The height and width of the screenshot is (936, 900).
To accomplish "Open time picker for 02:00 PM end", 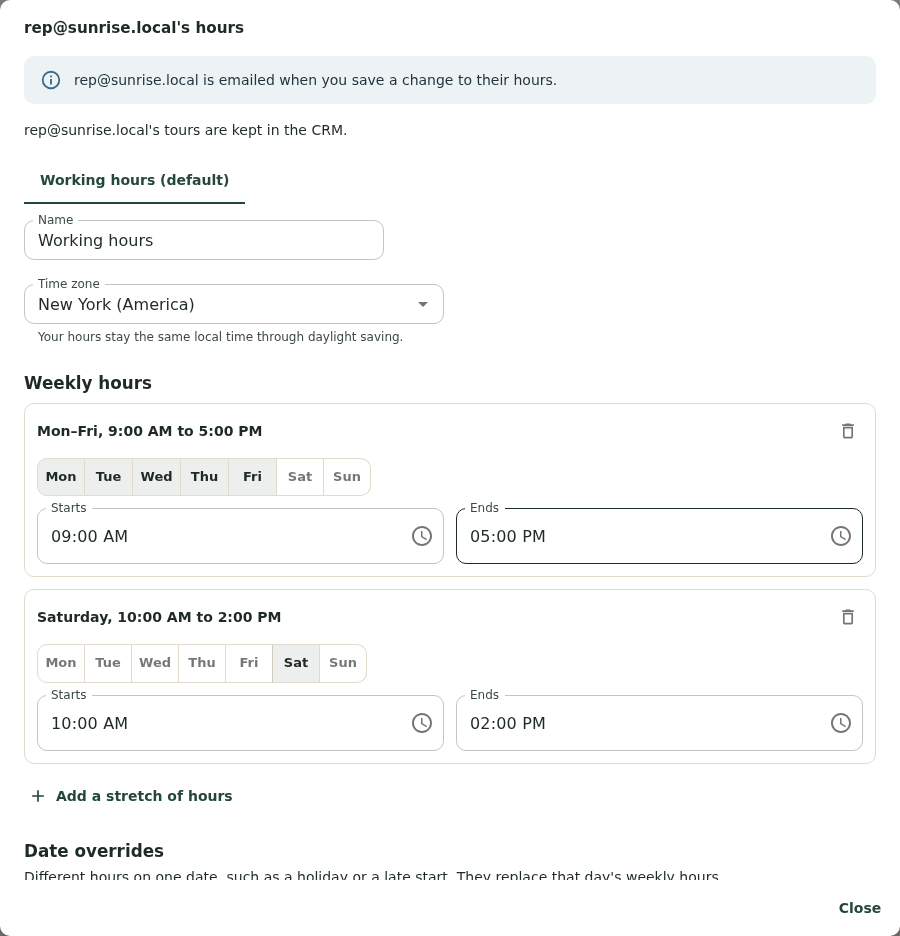I will 841,723.
